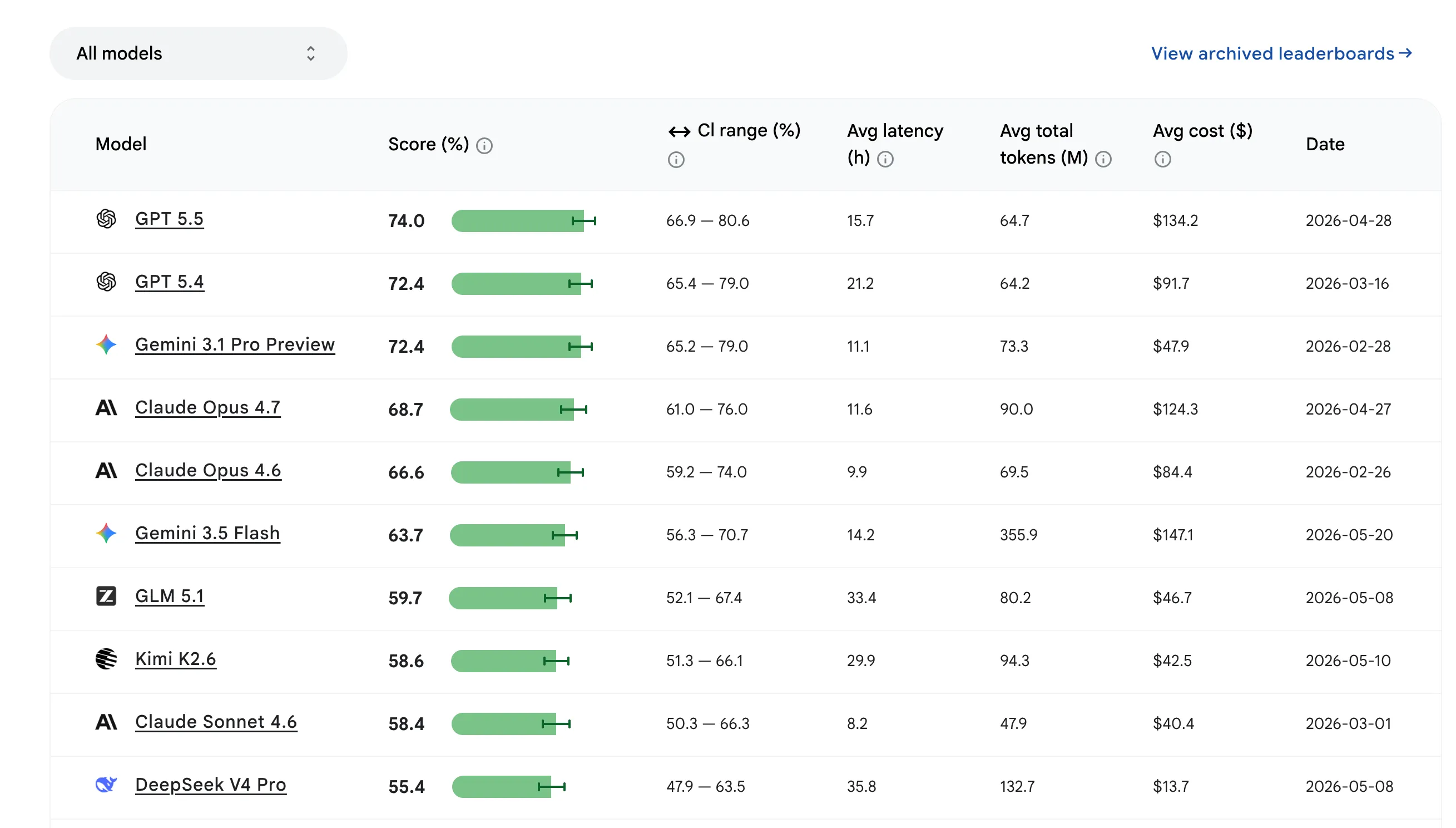Click the Avg latency info icon
Screen dimensions: 1456x828
[884, 159]
